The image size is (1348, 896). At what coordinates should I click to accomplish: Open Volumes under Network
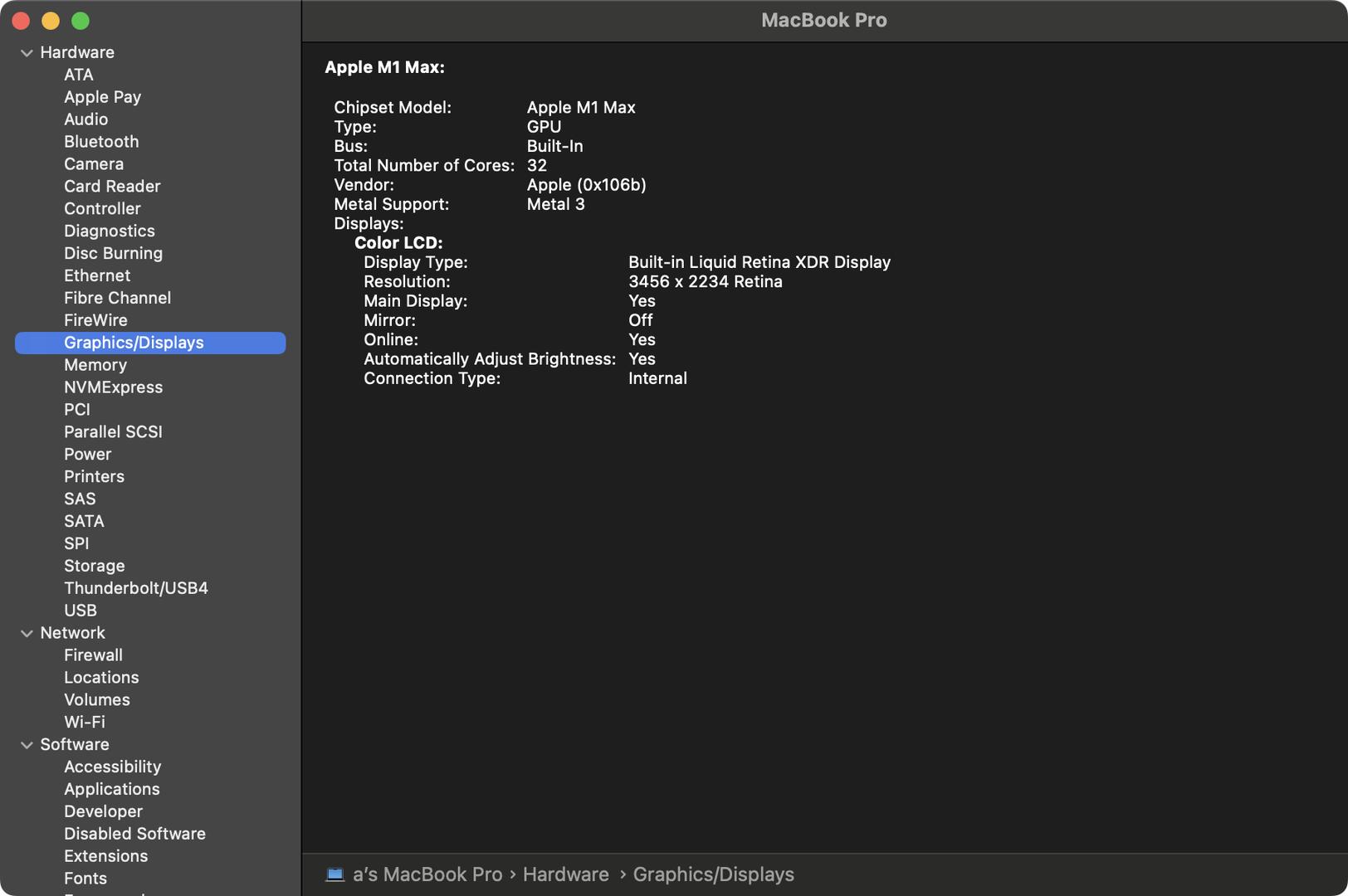click(97, 701)
